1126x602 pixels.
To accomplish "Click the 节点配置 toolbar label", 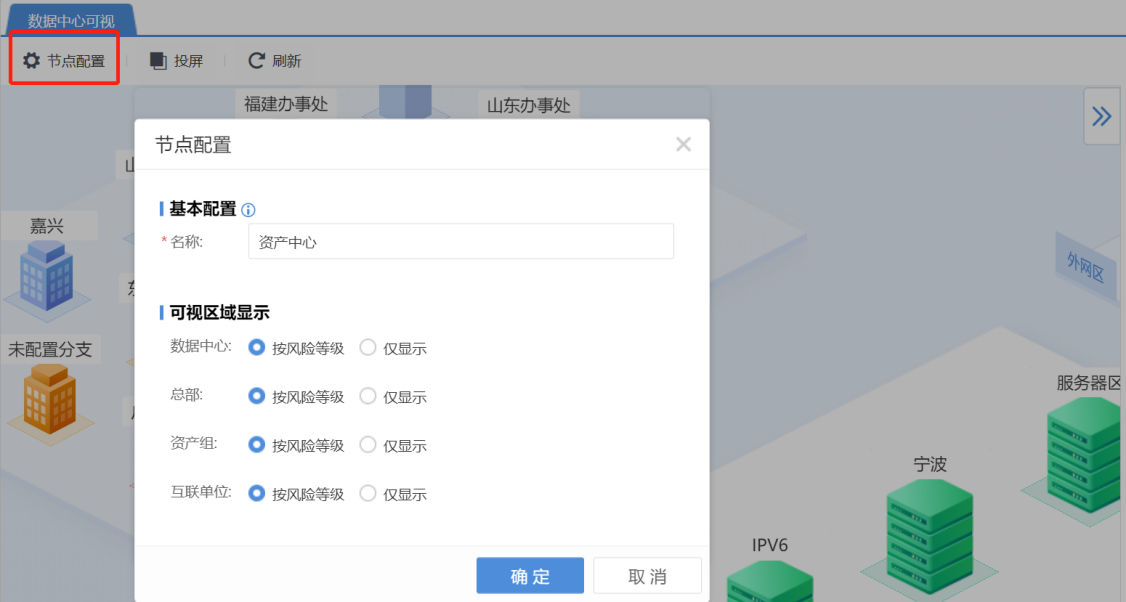I will [x=76, y=61].
